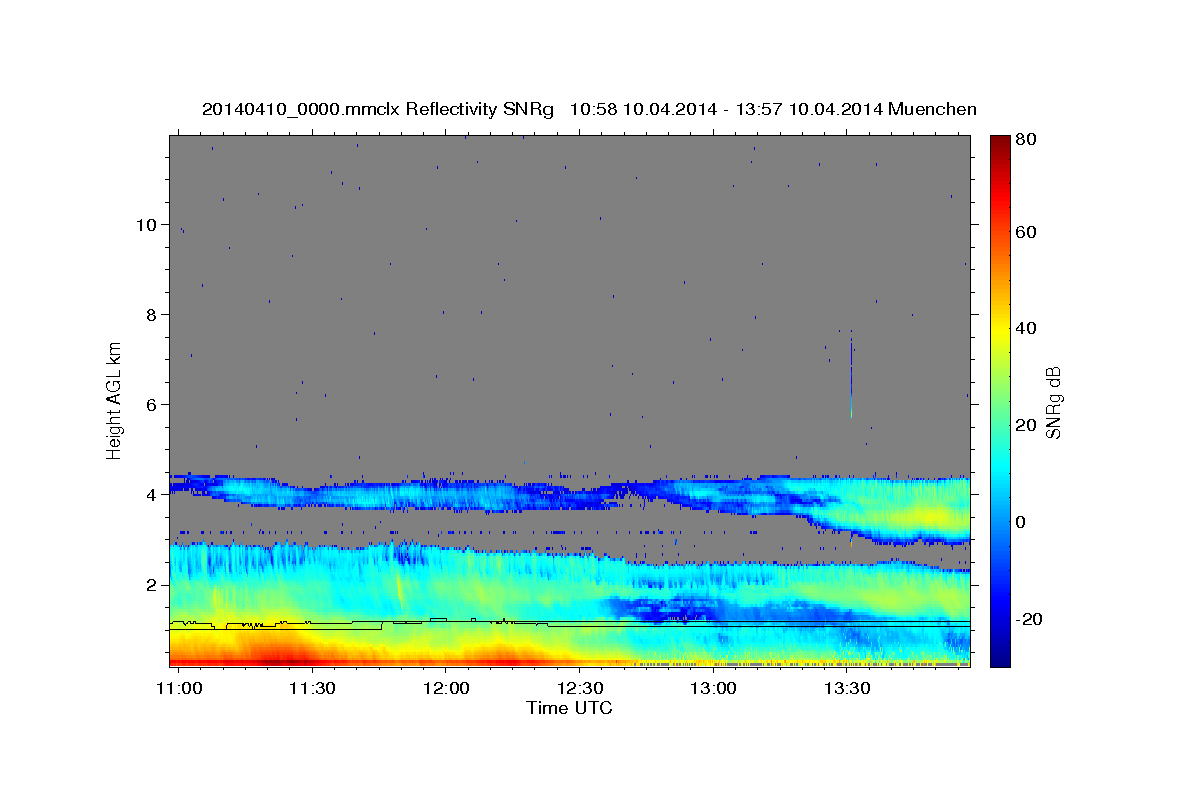Click the 13:30 time tick label
The image size is (1200, 800).
847,689
